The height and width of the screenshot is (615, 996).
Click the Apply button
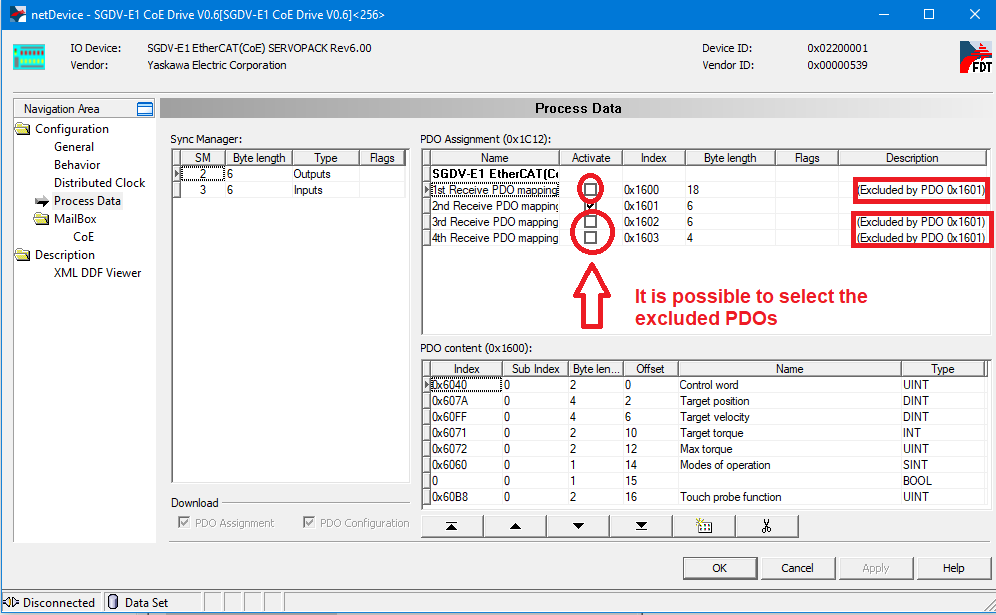pyautogui.click(x=875, y=568)
